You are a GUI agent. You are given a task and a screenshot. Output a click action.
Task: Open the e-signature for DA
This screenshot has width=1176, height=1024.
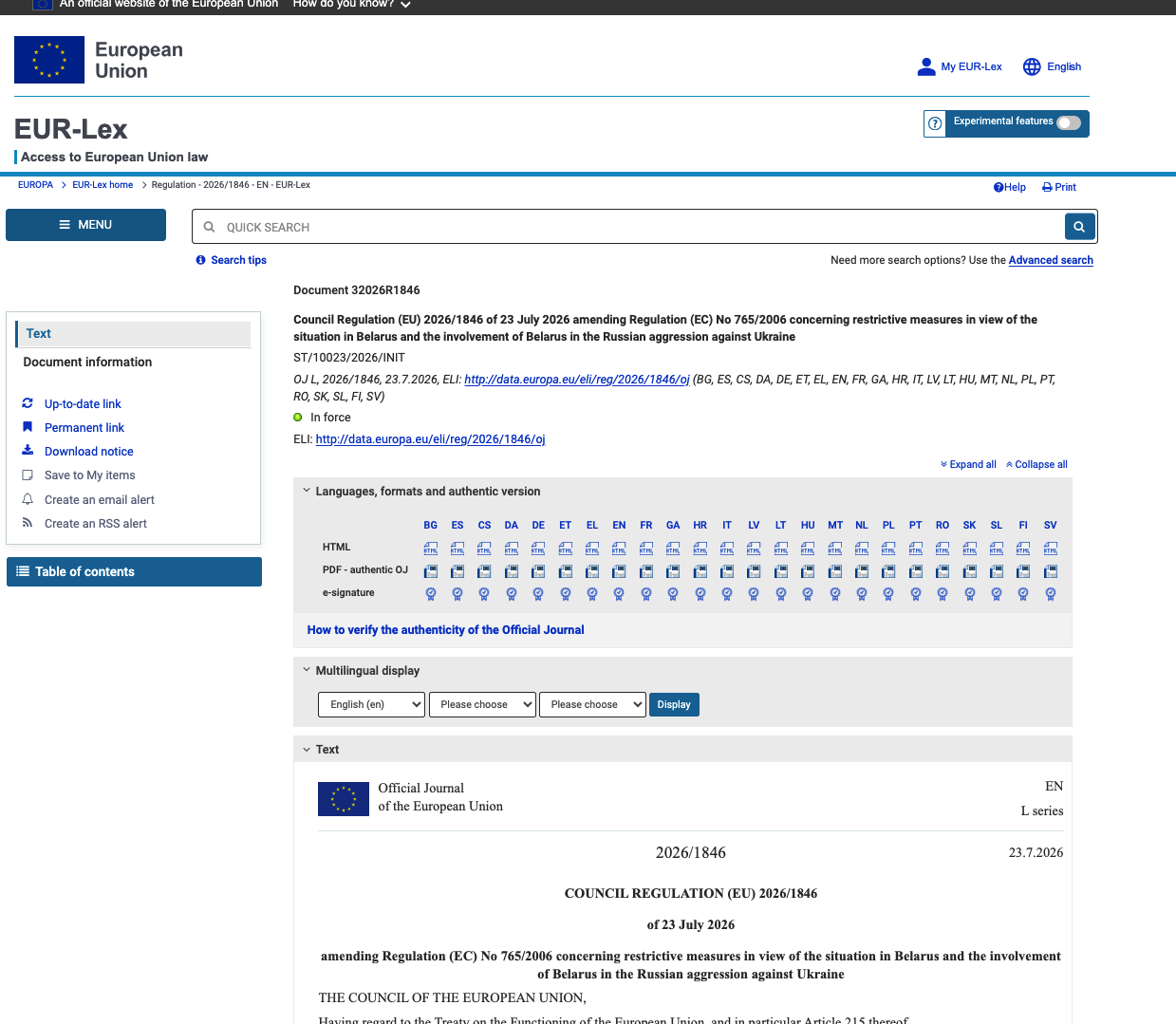coord(512,594)
